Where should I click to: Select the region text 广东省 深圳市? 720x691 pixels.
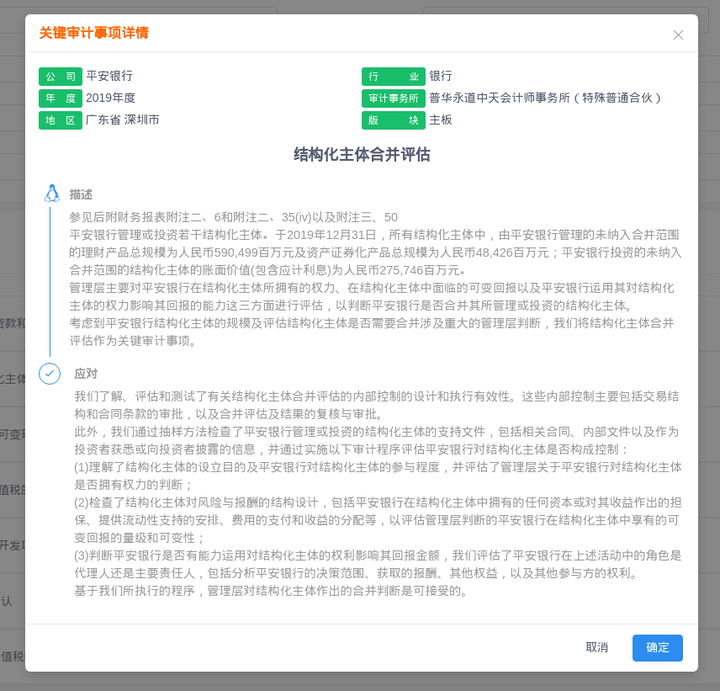(123, 120)
